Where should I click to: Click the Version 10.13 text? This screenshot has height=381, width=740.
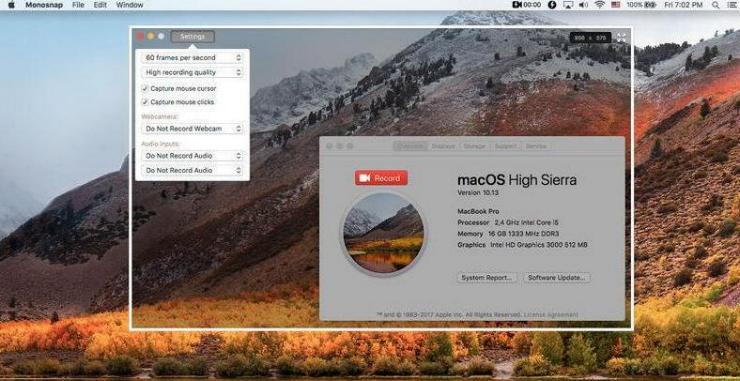tap(478, 193)
